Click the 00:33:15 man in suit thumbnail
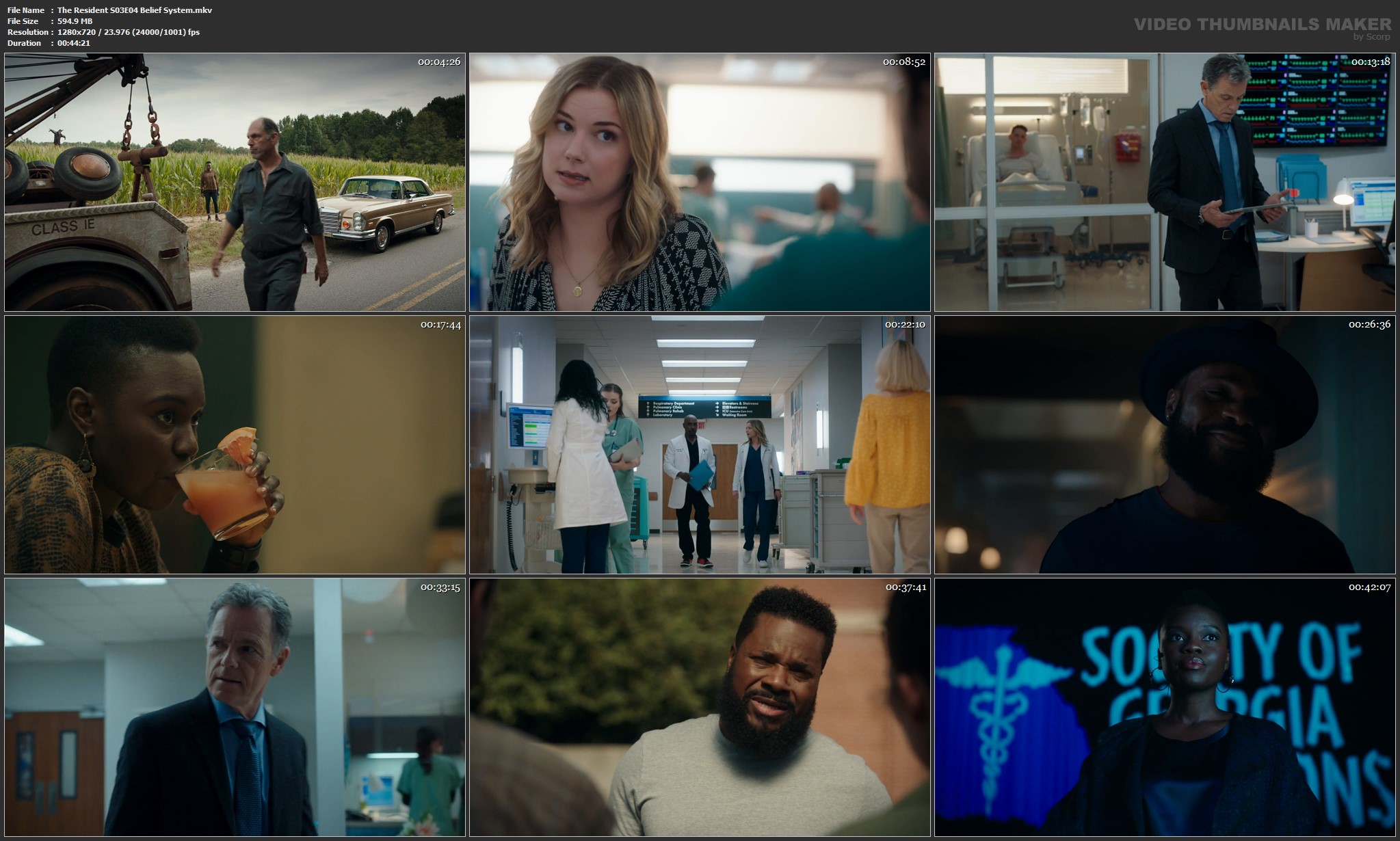The height and width of the screenshot is (841, 1400). tap(235, 707)
